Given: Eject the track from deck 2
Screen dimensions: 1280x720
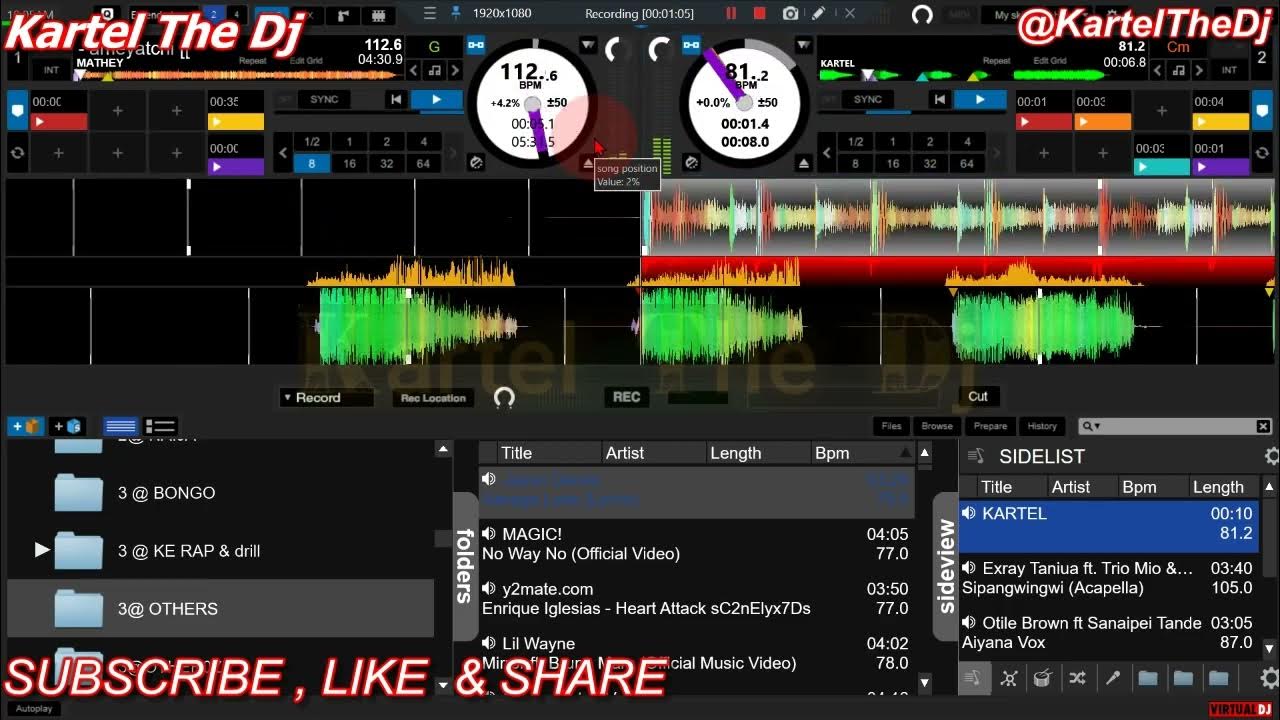Looking at the screenshot, I should click(804, 162).
